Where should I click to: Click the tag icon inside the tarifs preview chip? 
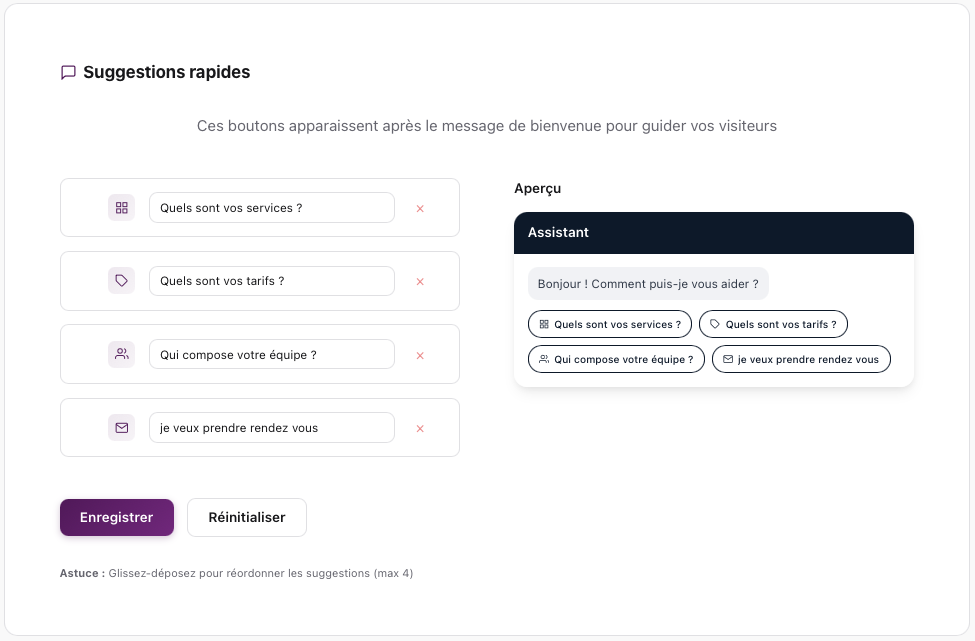point(713,324)
